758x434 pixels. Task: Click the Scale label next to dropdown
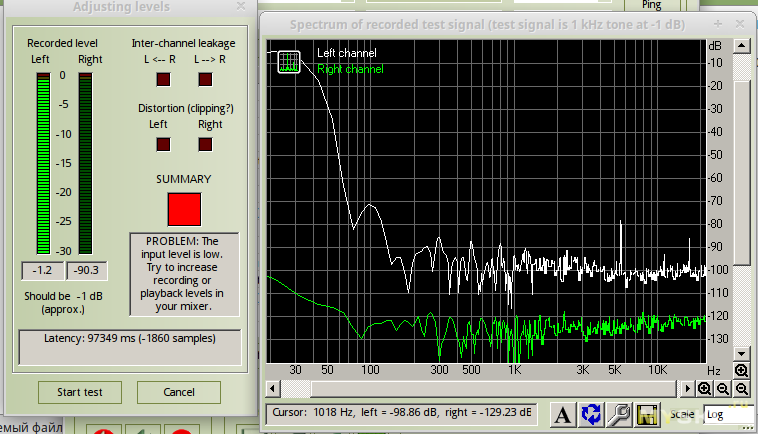[682, 414]
